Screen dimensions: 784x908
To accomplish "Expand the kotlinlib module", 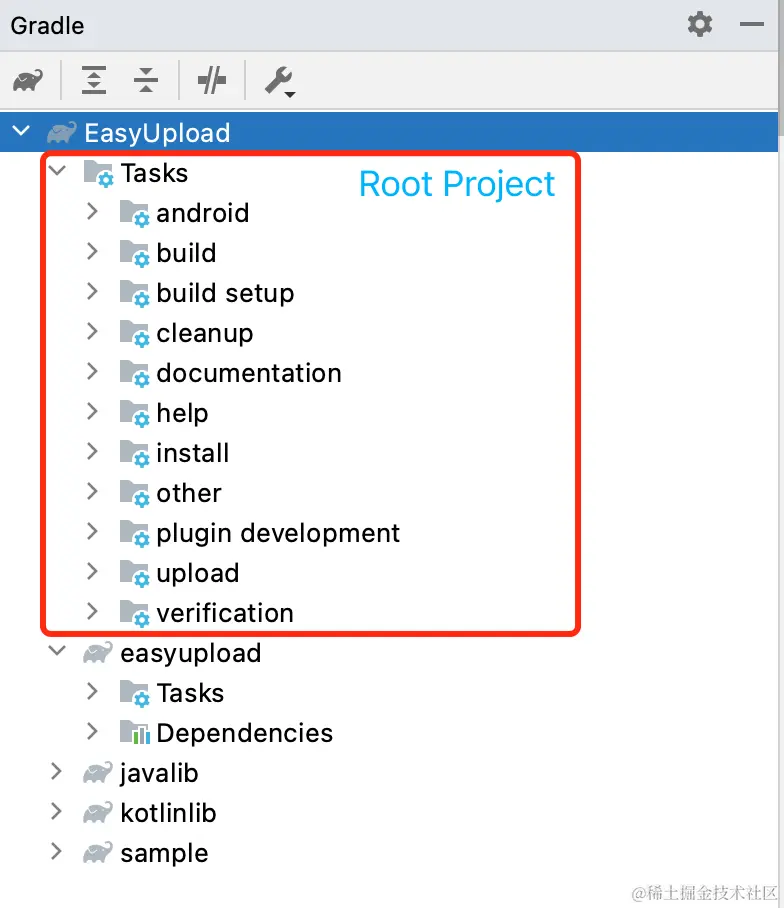I will tap(56, 811).
